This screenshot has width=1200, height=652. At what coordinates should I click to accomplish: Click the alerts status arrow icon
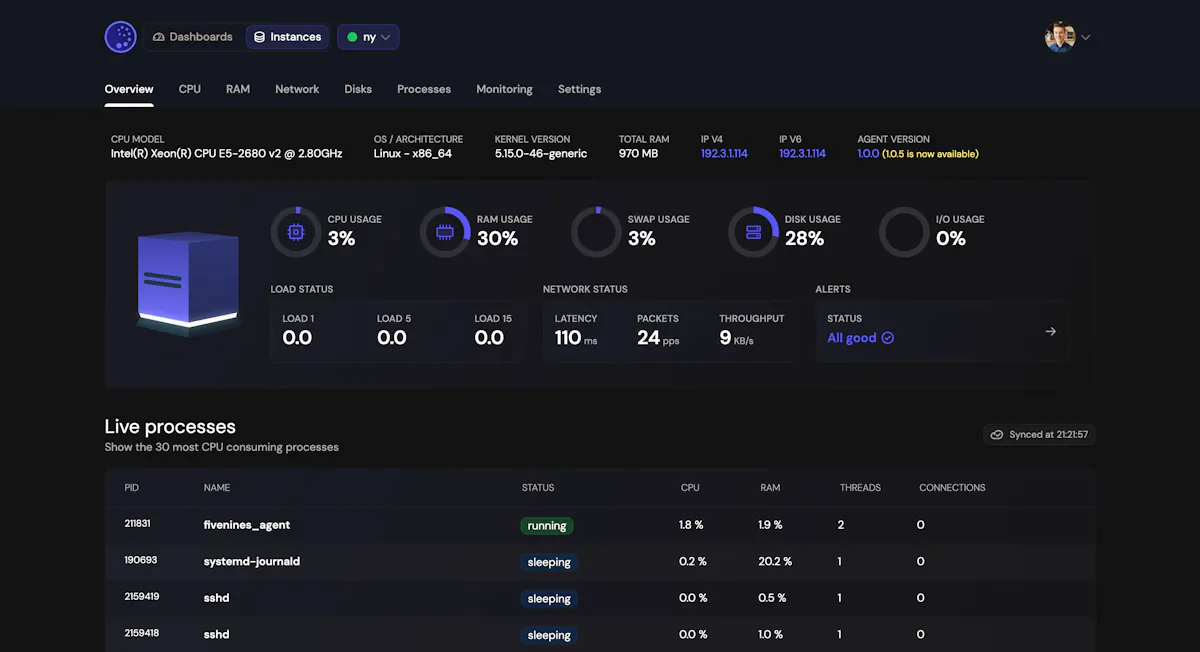1050,331
